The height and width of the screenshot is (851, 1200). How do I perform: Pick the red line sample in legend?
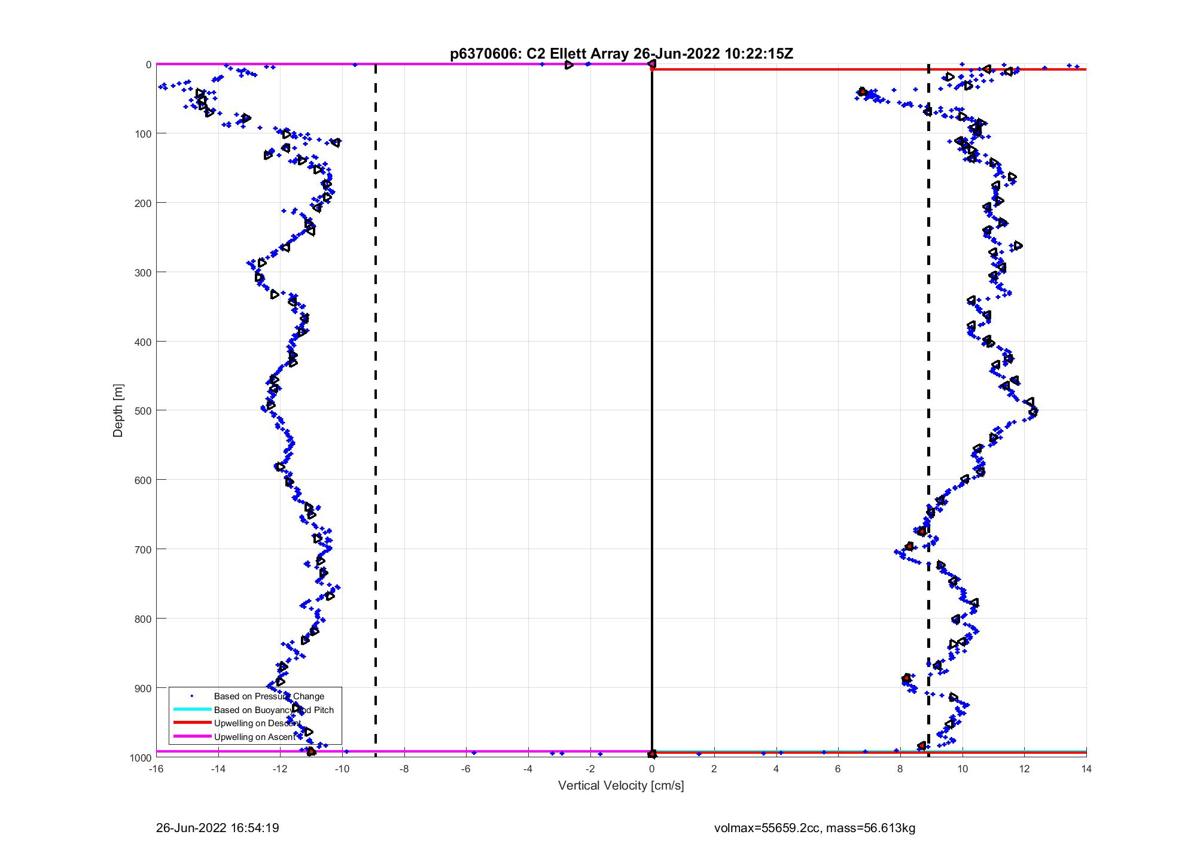191,723
